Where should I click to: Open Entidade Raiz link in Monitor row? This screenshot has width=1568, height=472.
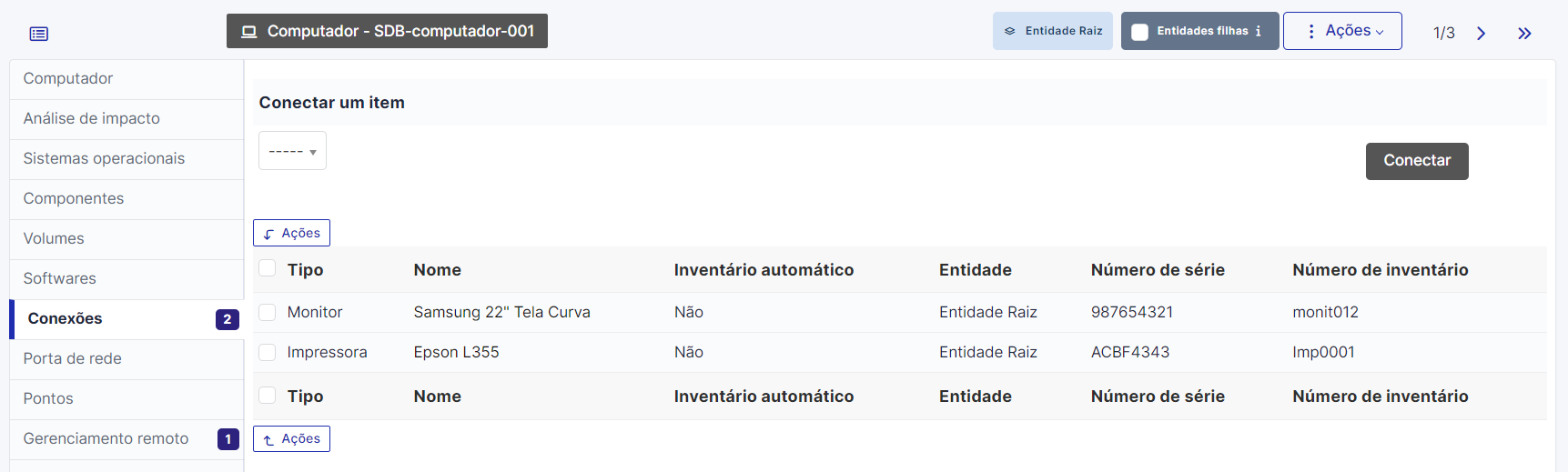[988, 312]
